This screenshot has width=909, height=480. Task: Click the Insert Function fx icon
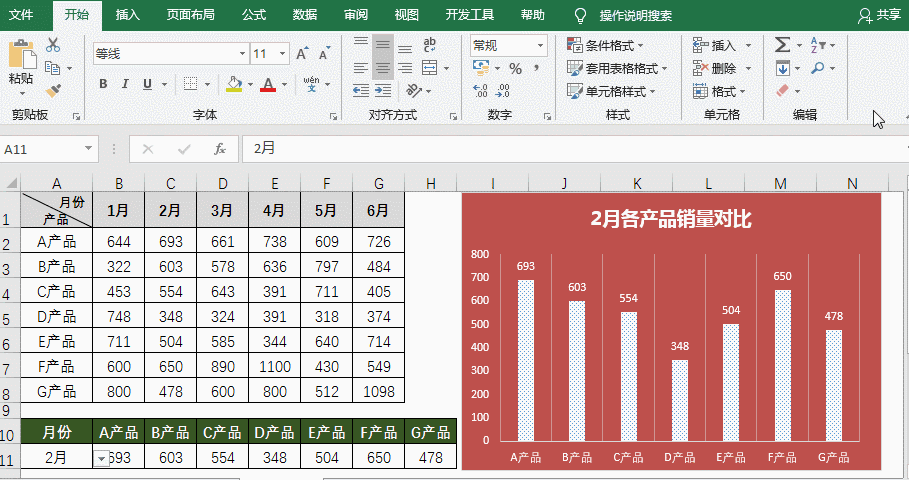point(220,150)
